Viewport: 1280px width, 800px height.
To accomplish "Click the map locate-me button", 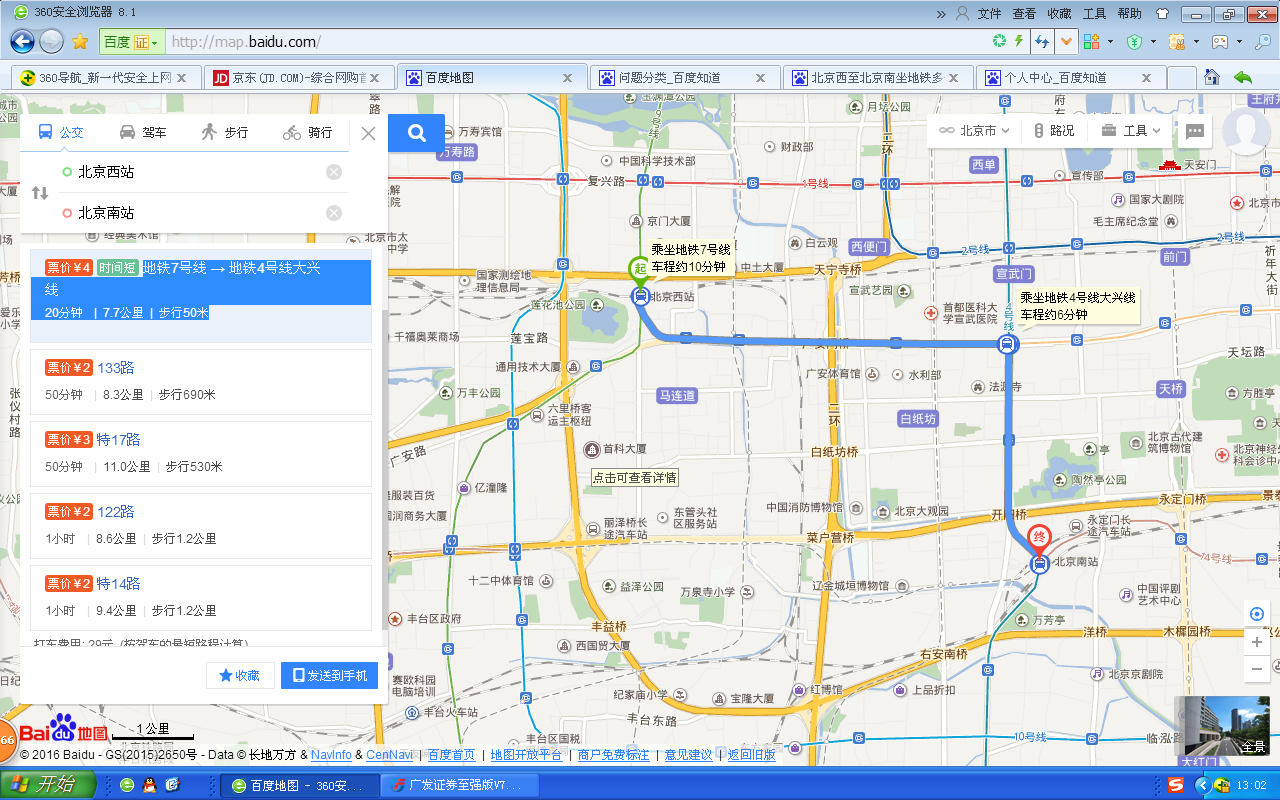I will [1257, 614].
